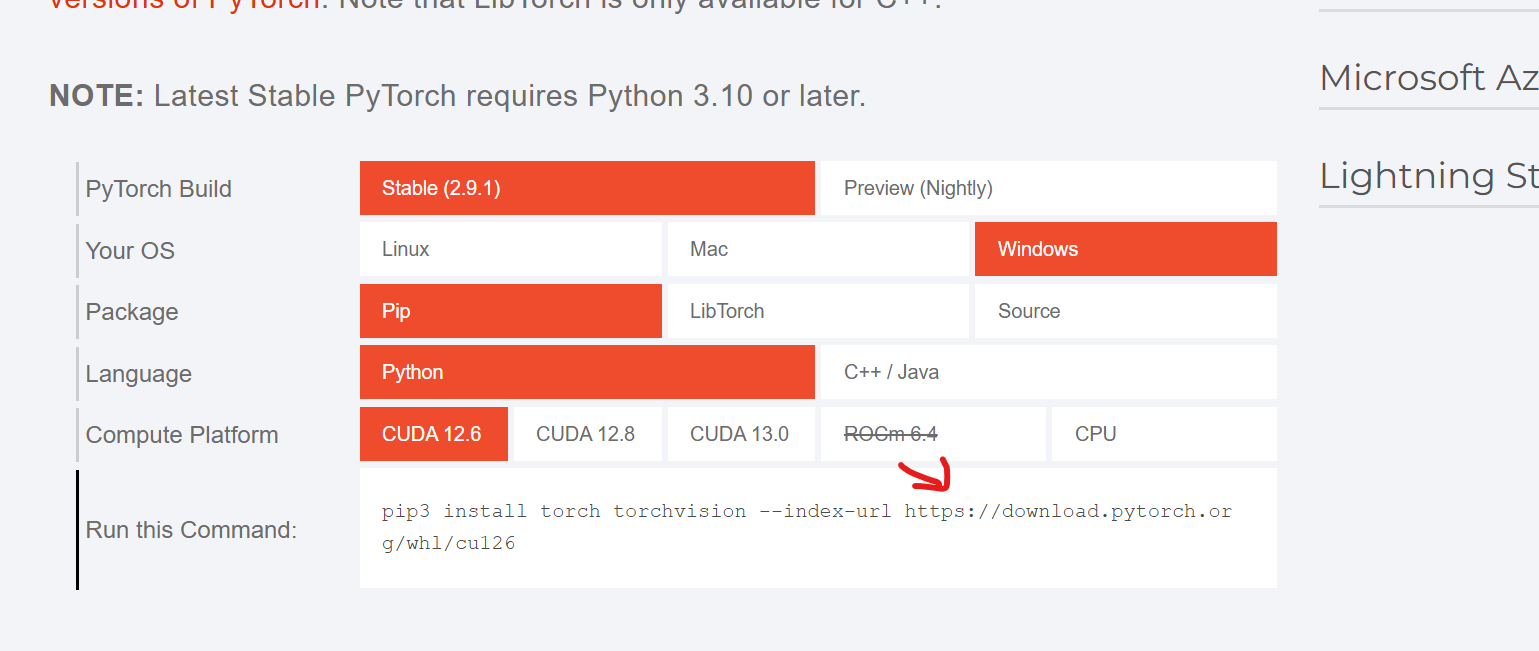Pick the ROCm 6.4 compute platform
Image resolution: width=1539 pixels, height=651 pixels.
tap(933, 434)
